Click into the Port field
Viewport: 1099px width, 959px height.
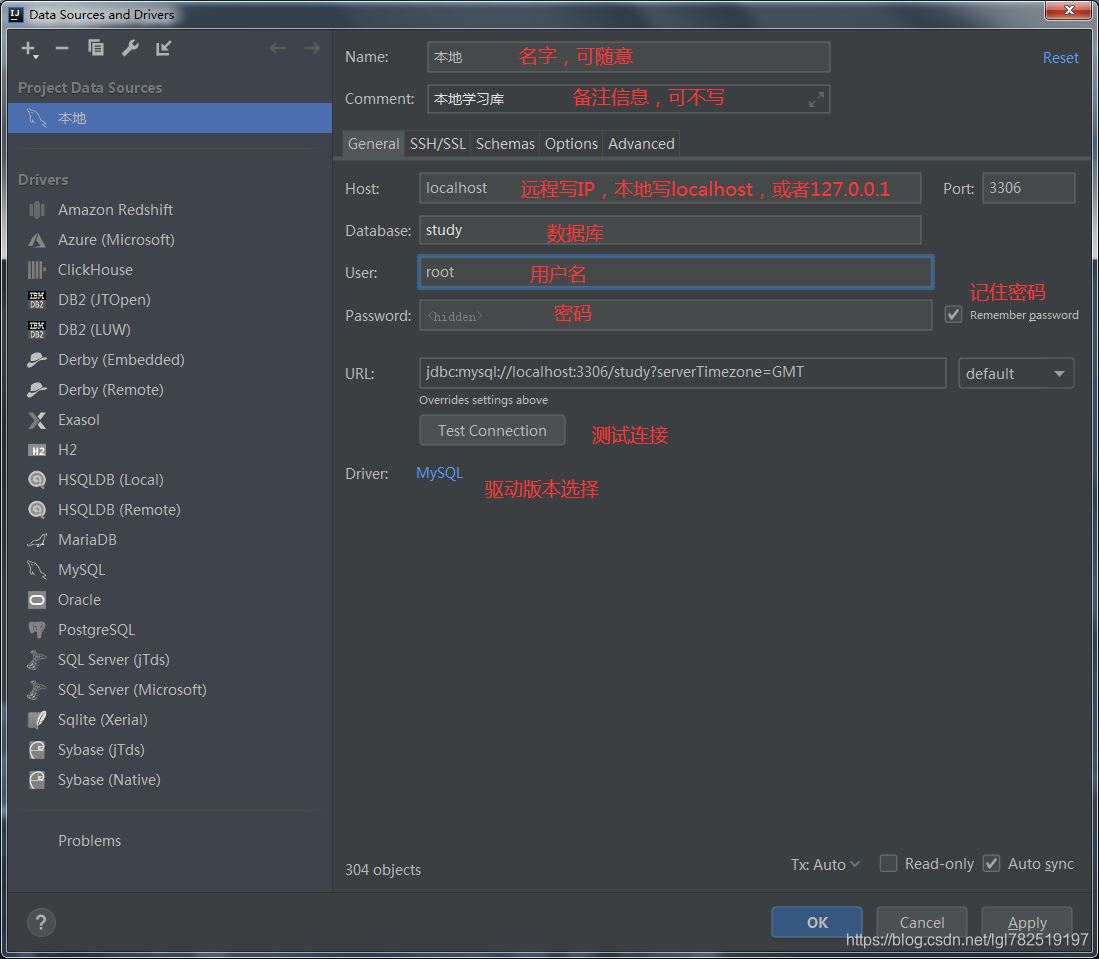pyautogui.click(x=1028, y=188)
